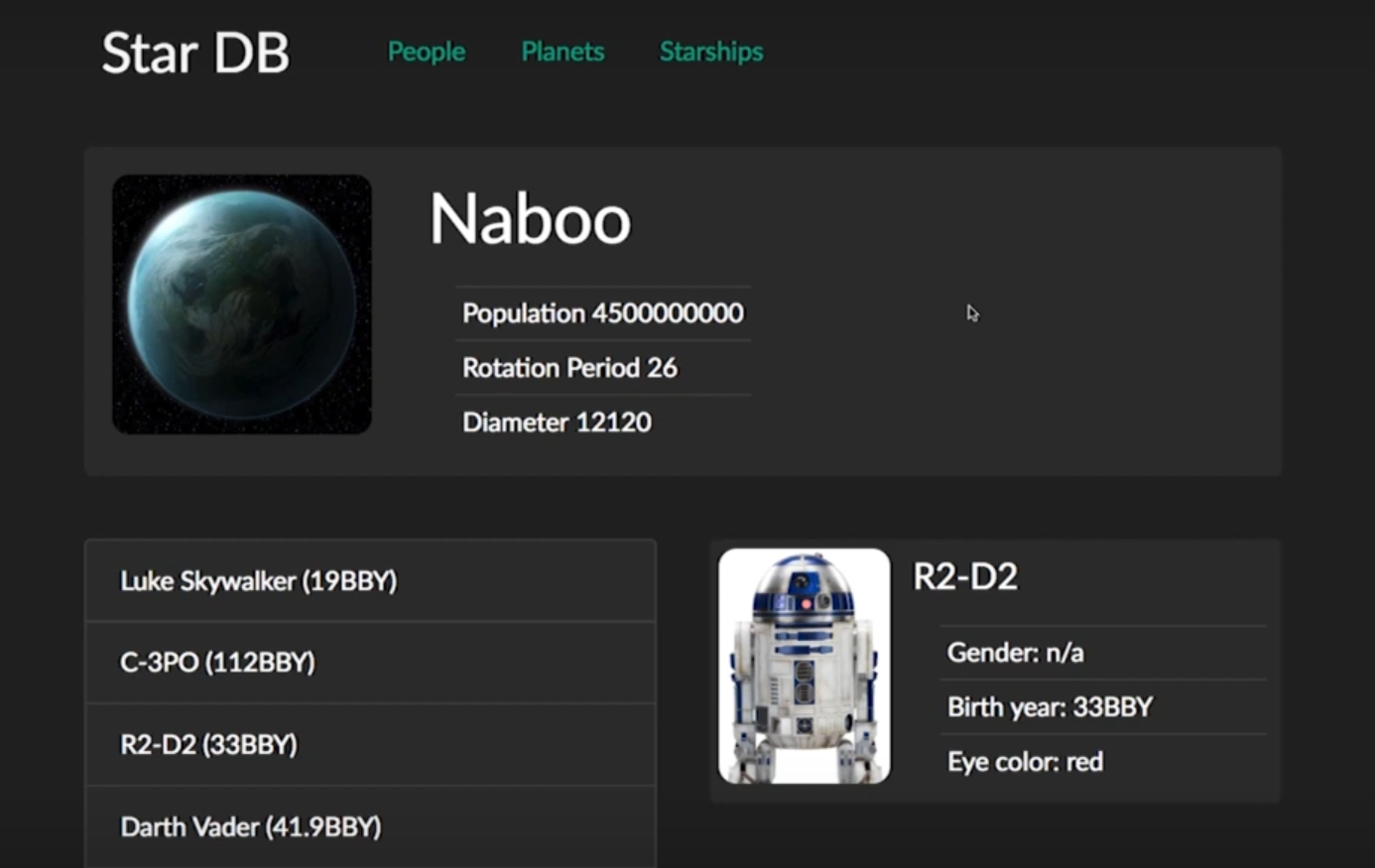Pick Darth Vader (41.9BBY) in the list

pyautogui.click(x=251, y=827)
